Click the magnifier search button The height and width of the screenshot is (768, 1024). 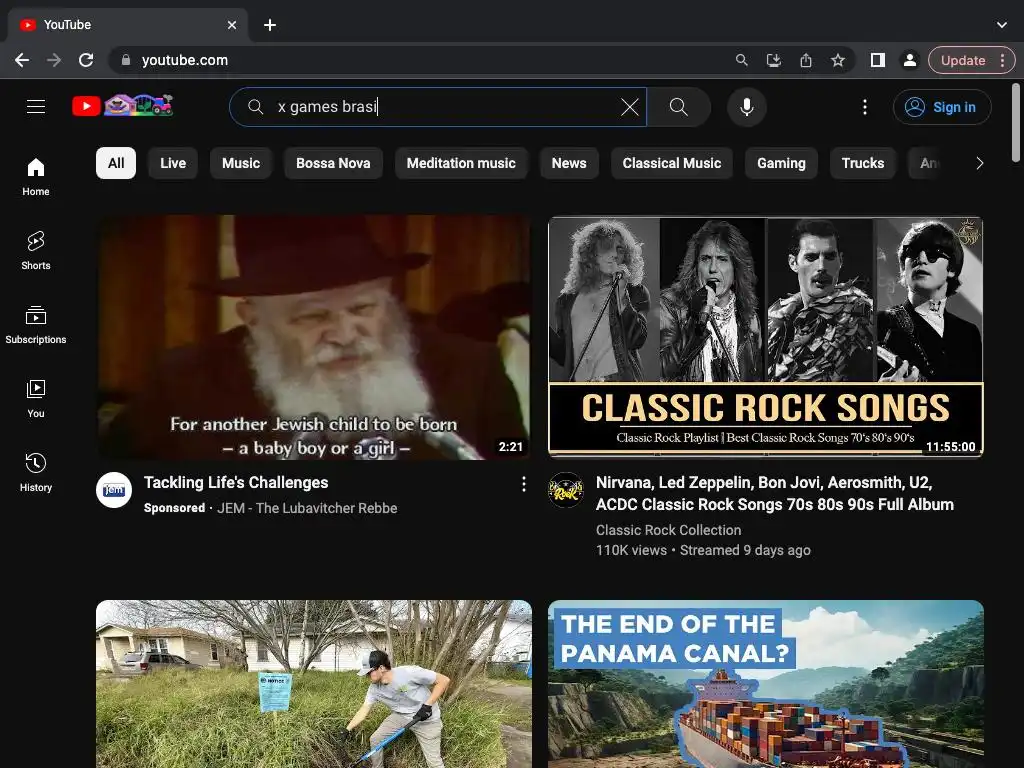tap(679, 107)
